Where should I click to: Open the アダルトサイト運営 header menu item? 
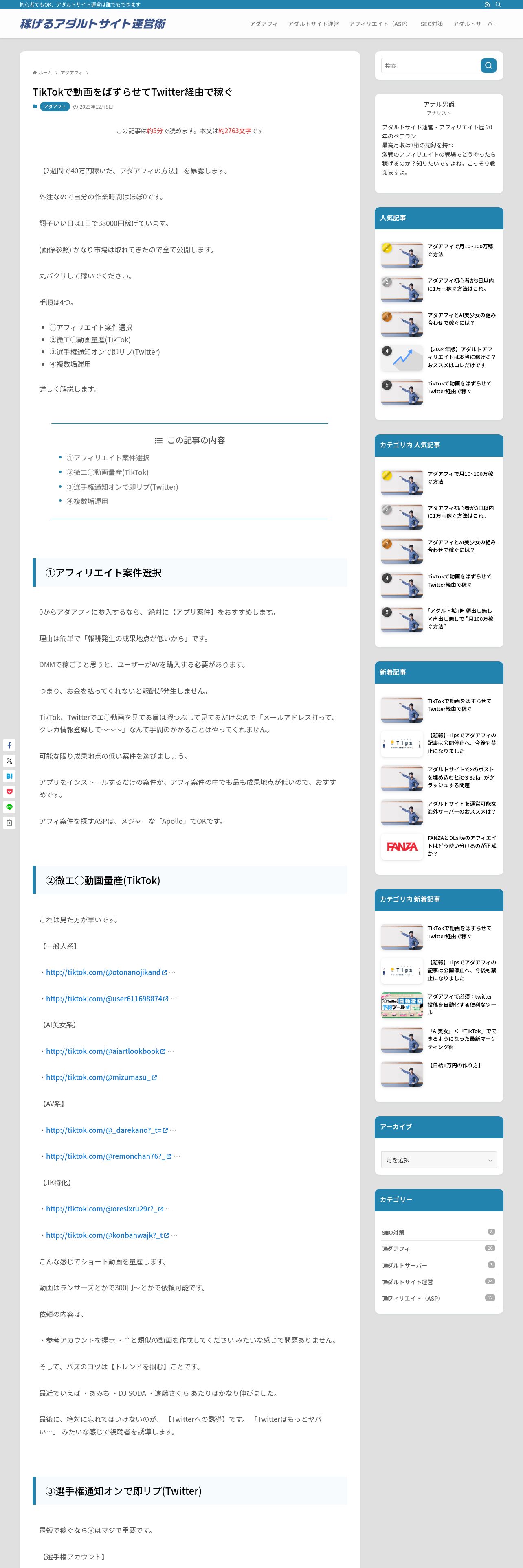tap(313, 24)
